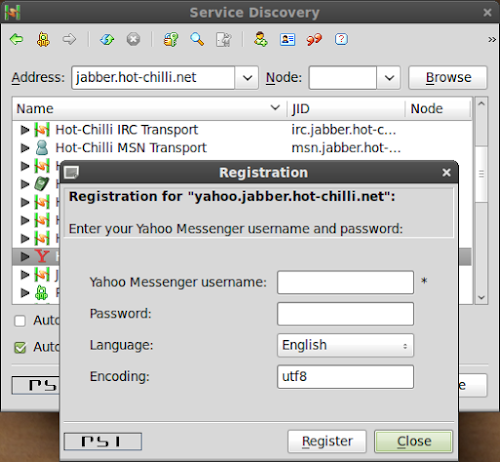500x462 pixels.
Task: Open the Node combo box dropdown arrow
Action: tap(389, 78)
